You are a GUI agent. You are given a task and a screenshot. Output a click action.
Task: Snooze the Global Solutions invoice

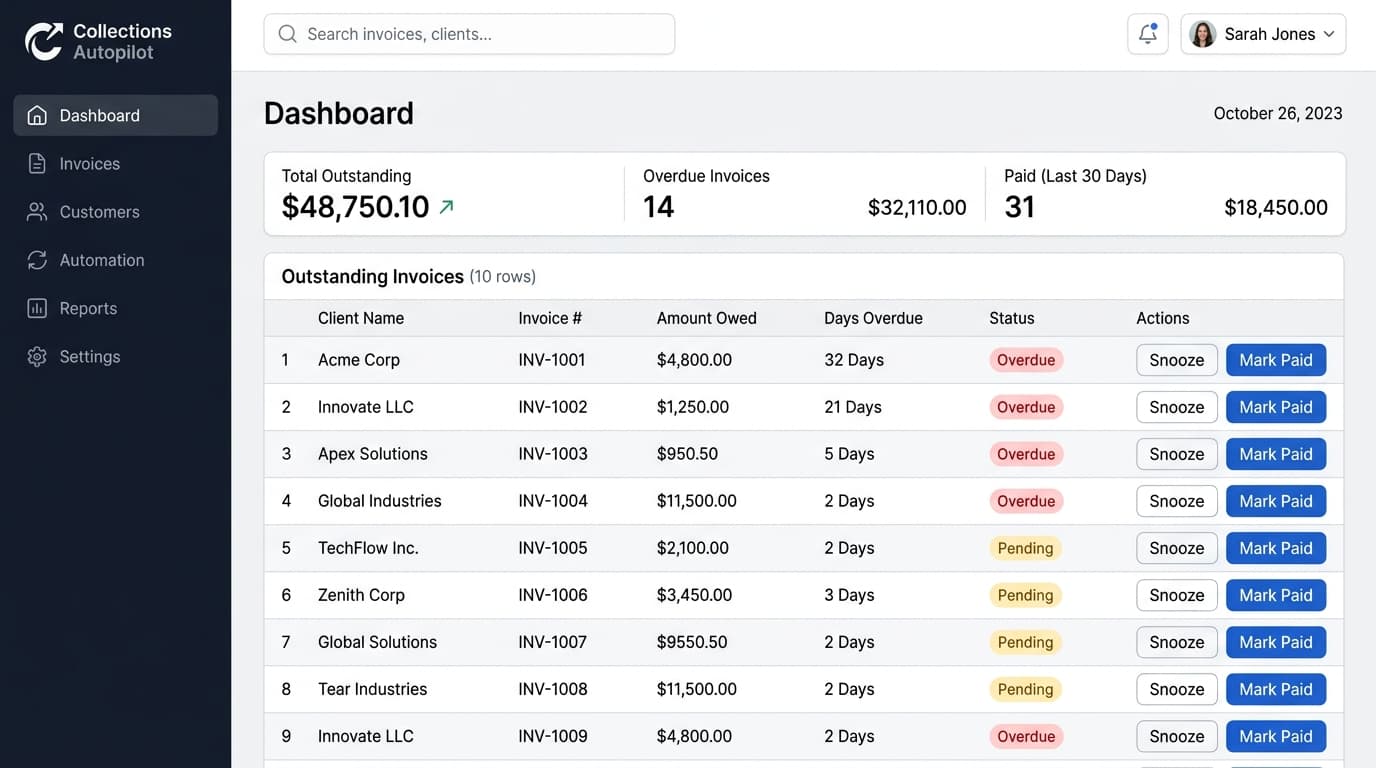pyautogui.click(x=1177, y=642)
